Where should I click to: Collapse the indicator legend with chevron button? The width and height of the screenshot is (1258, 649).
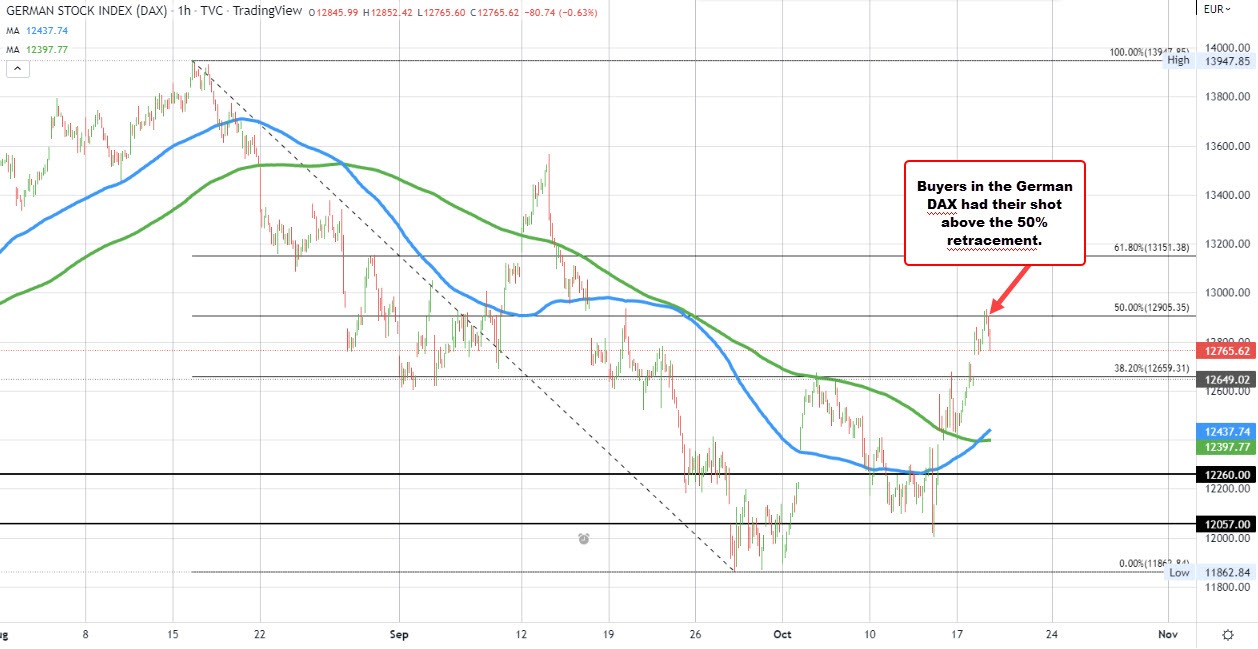pos(17,69)
